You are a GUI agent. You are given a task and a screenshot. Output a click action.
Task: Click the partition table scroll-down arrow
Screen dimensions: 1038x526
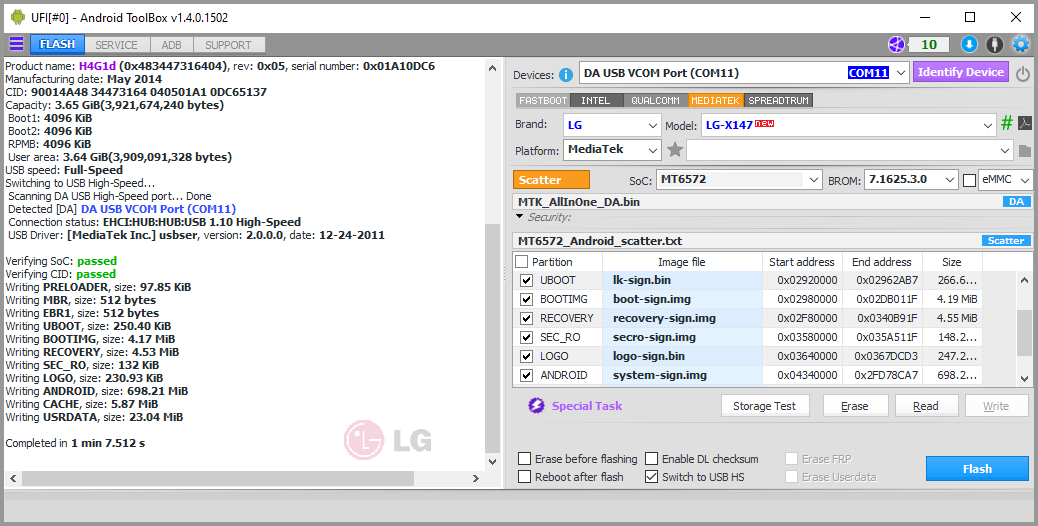tap(1024, 378)
